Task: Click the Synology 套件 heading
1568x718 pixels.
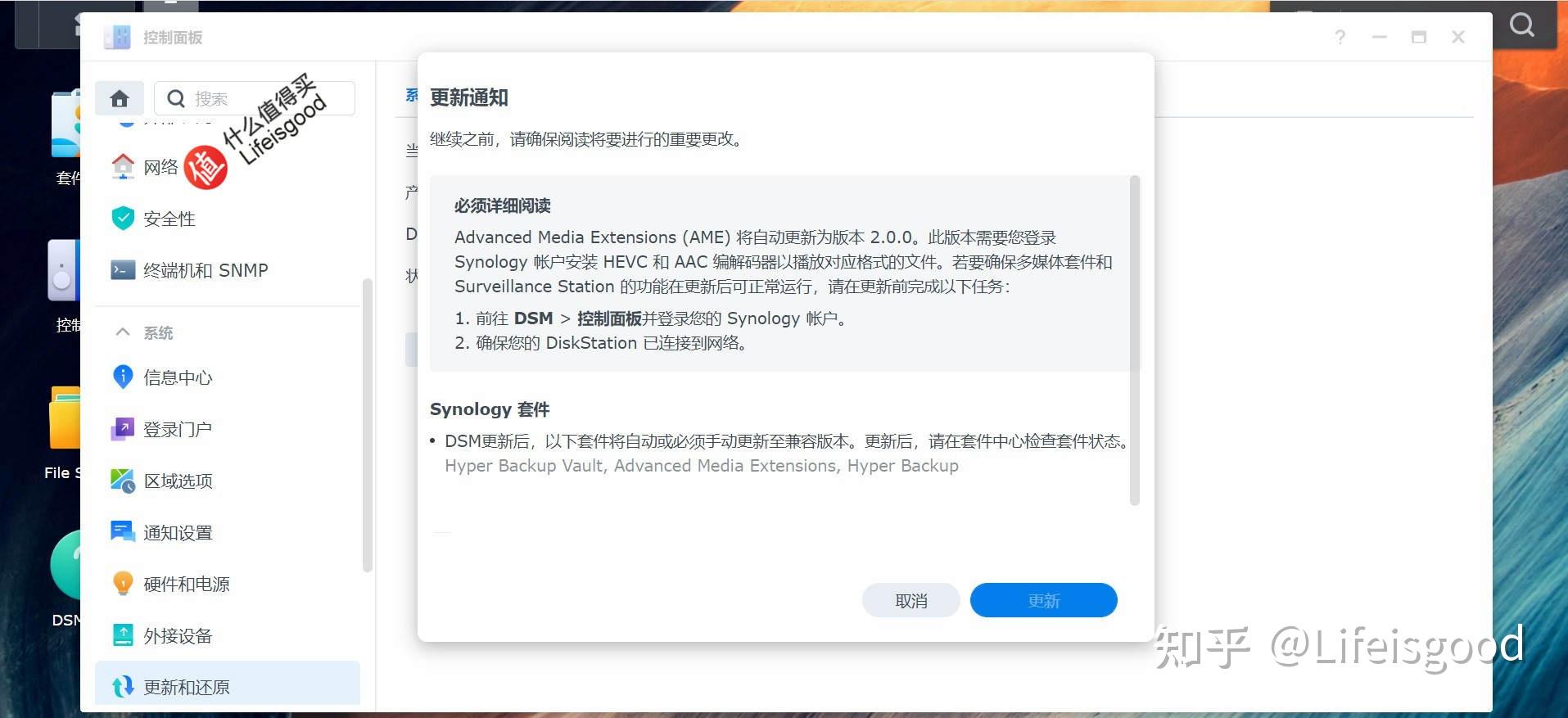Action: (490, 409)
